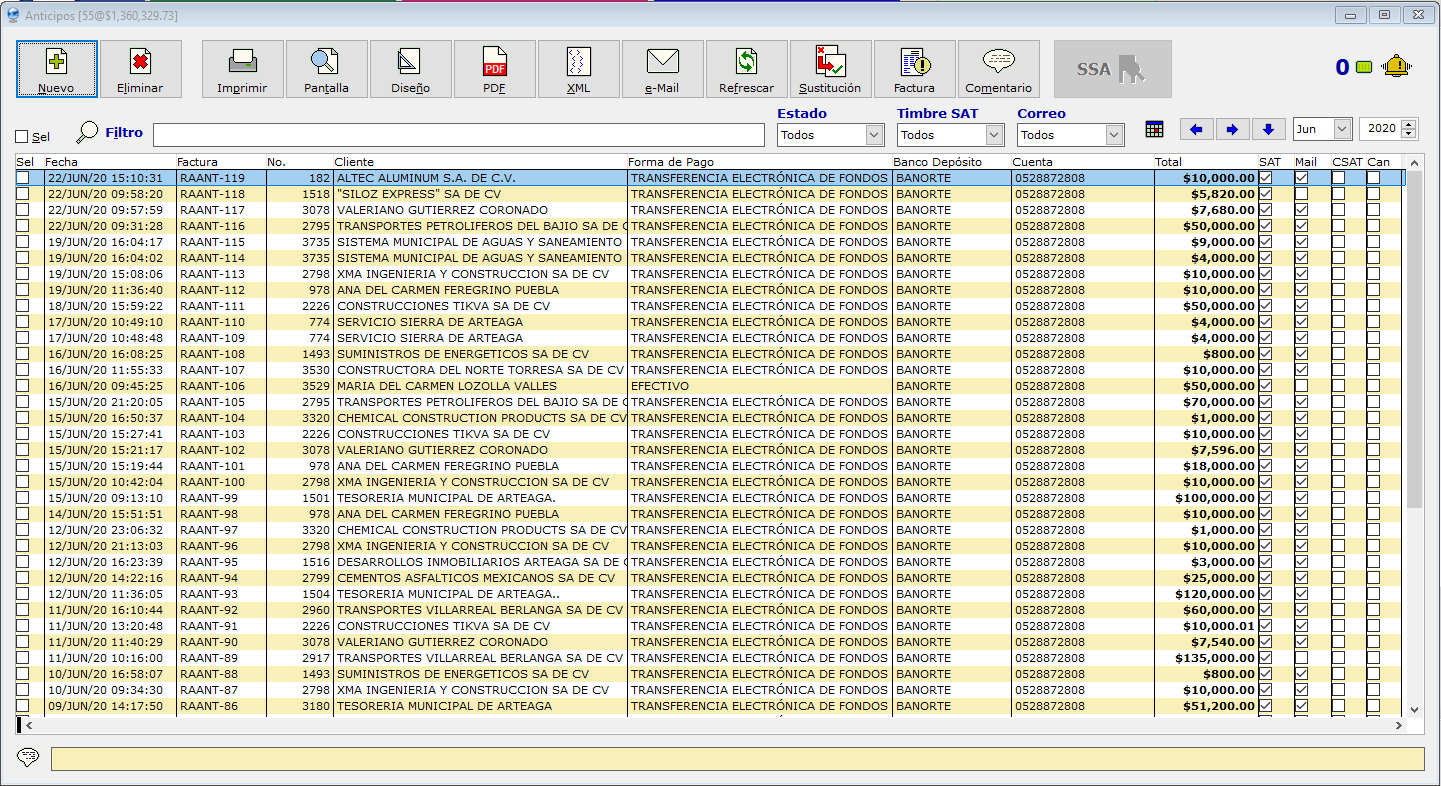Click the Comentario speech bubble icon
The image size is (1441, 786).
[998, 62]
